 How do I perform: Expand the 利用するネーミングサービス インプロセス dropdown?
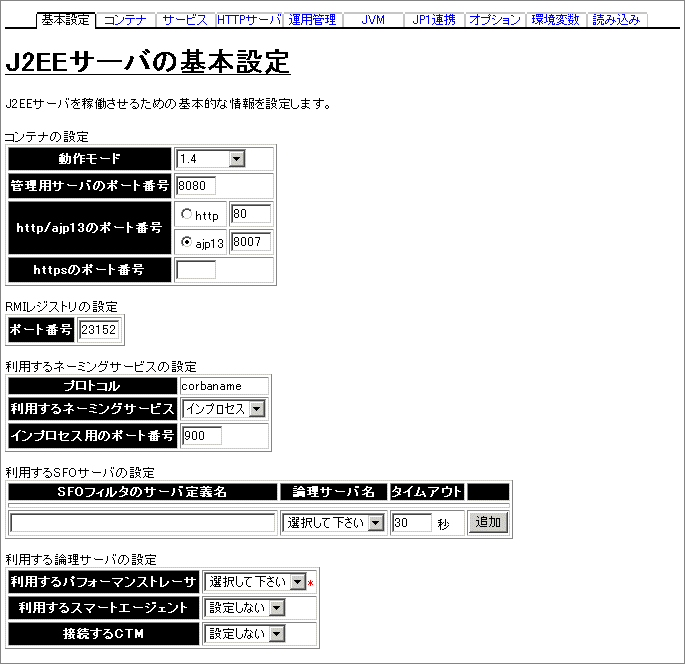[x=224, y=409]
